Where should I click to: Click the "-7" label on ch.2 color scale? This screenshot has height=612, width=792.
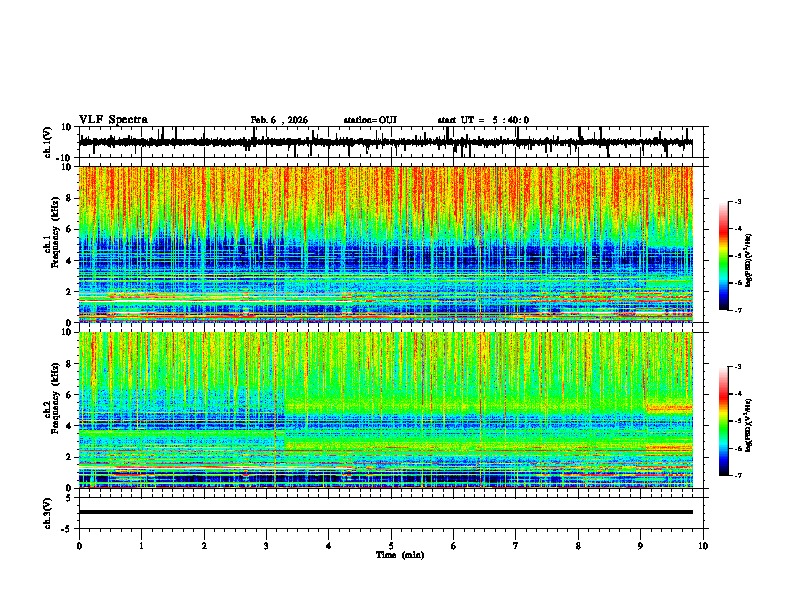[737, 475]
